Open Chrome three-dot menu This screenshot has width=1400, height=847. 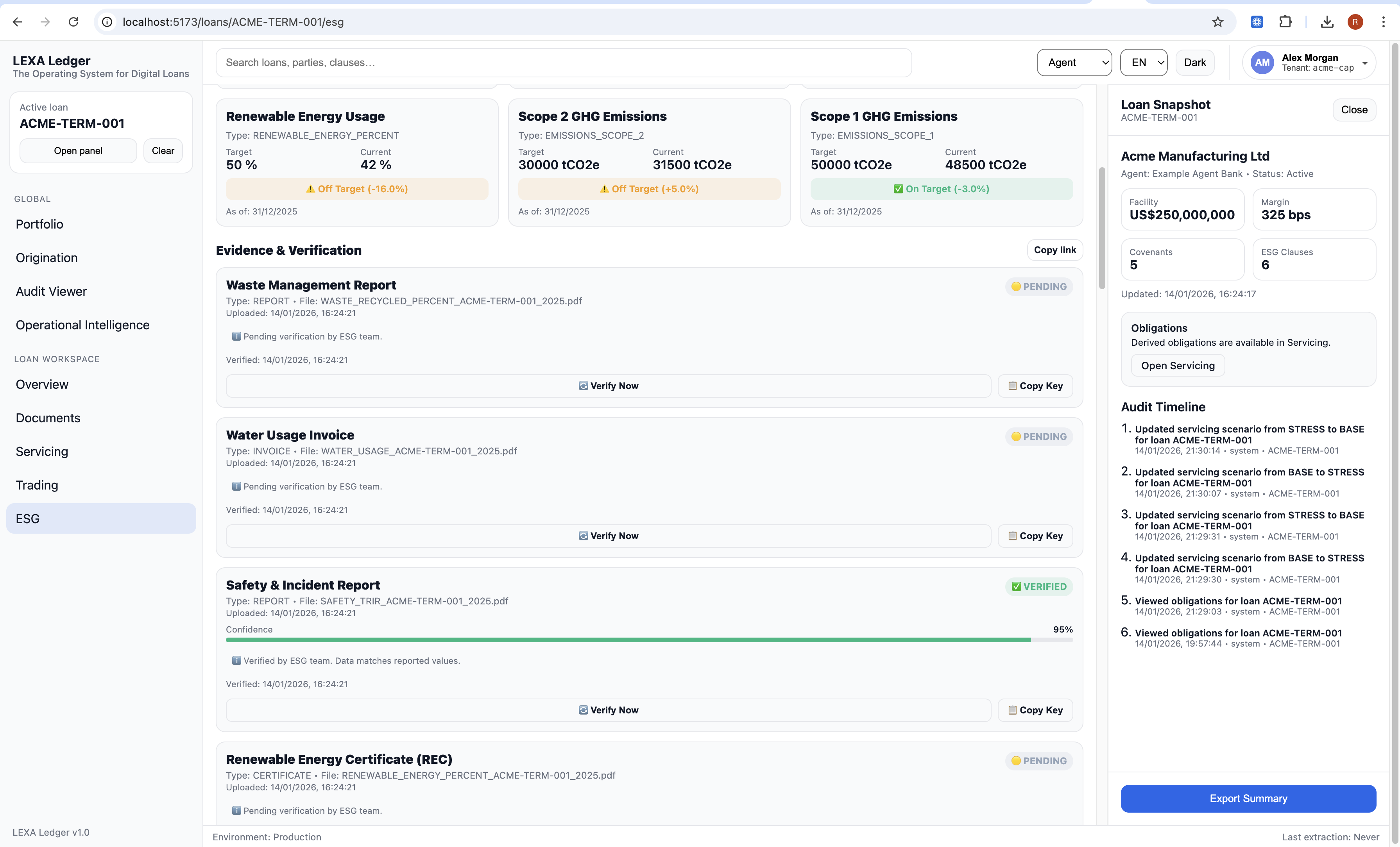(1383, 21)
